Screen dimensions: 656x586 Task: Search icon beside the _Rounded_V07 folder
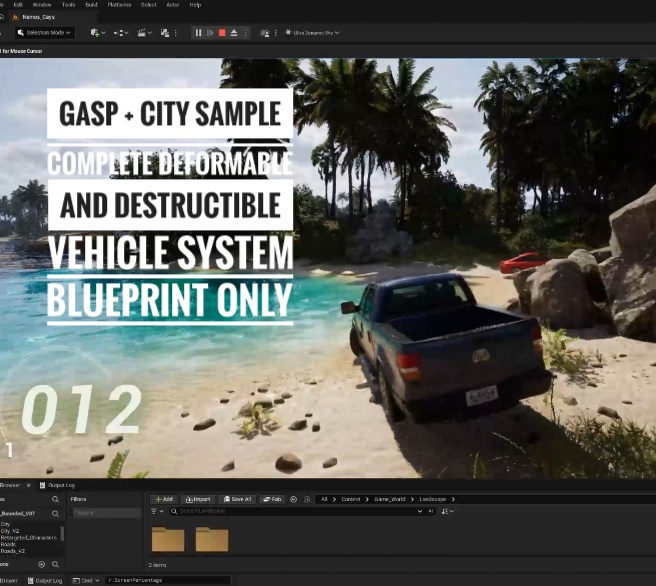click(x=55, y=514)
